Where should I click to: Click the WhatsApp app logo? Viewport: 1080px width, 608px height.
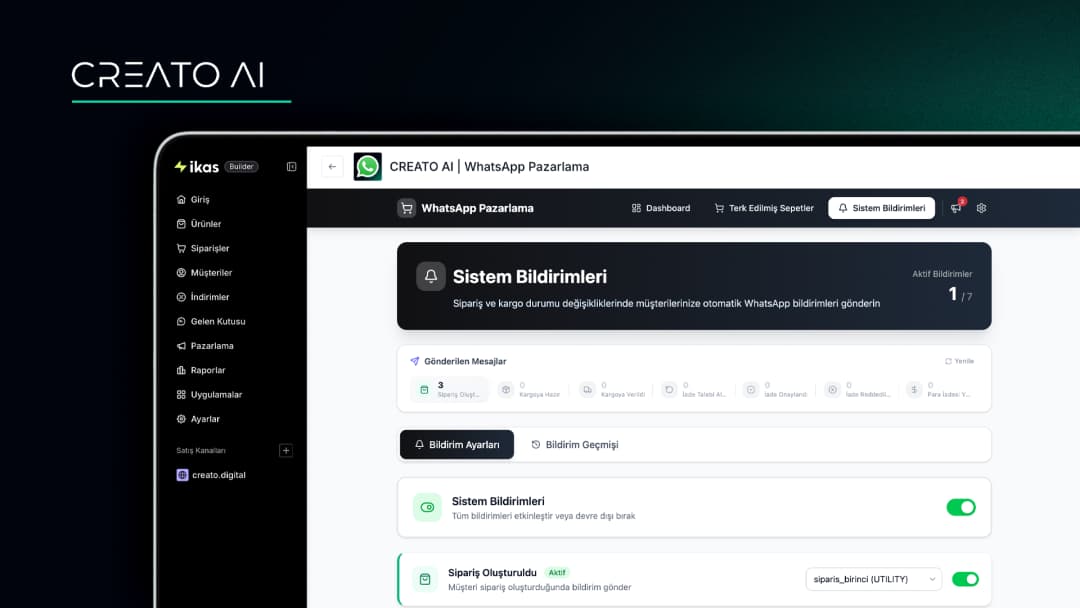(368, 167)
